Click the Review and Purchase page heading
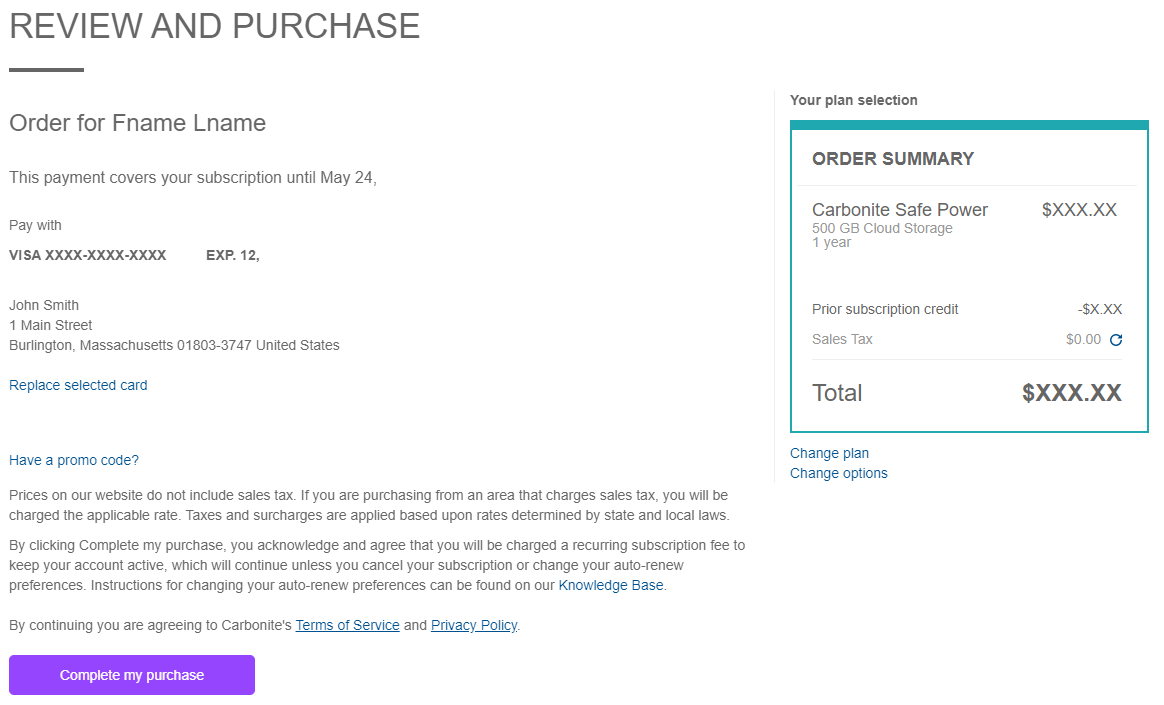This screenshot has width=1164, height=705. [x=215, y=27]
